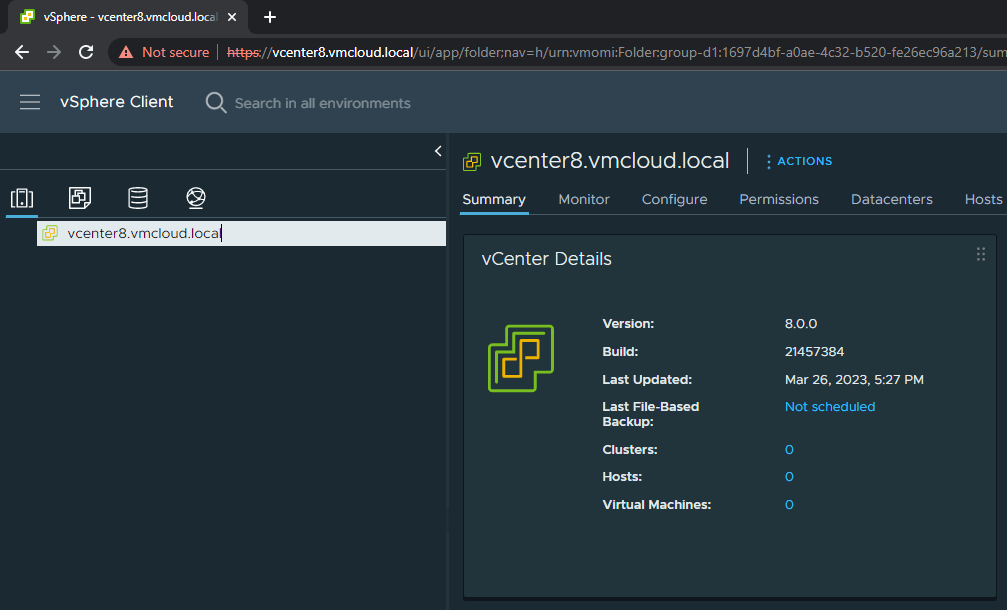
Task: Switch to the Storage inventory icon
Action: pos(137,198)
